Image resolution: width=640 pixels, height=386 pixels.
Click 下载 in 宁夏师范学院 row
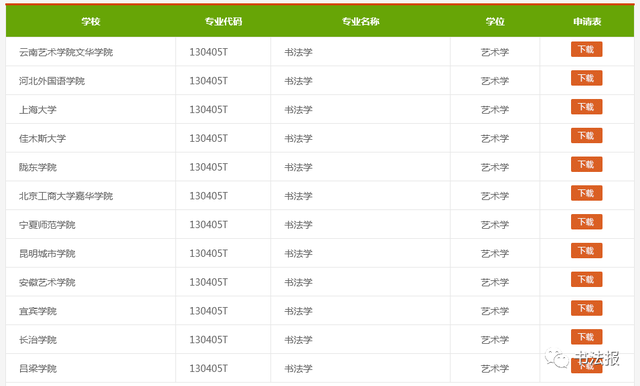586,222
